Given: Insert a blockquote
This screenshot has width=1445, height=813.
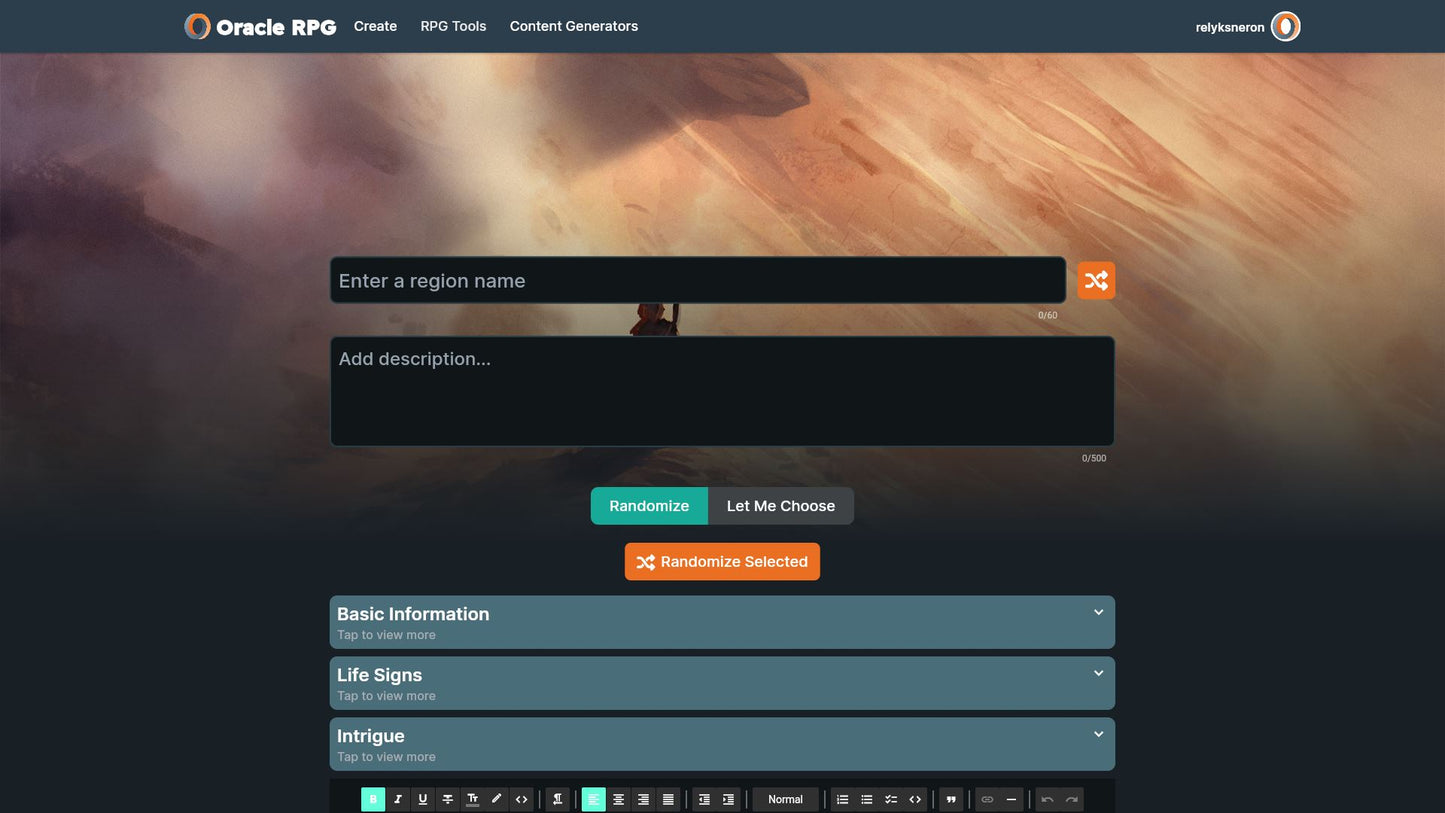Looking at the screenshot, I should (x=951, y=799).
